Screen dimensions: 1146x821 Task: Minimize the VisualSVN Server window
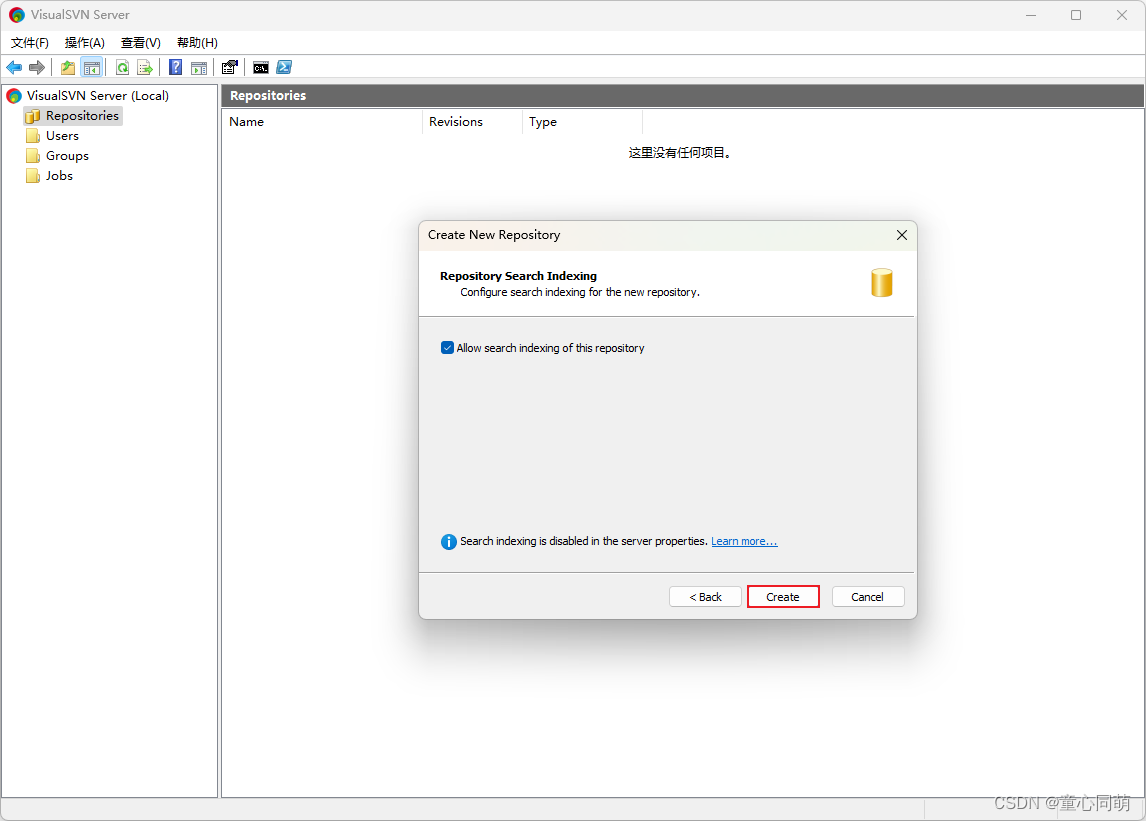[1031, 15]
